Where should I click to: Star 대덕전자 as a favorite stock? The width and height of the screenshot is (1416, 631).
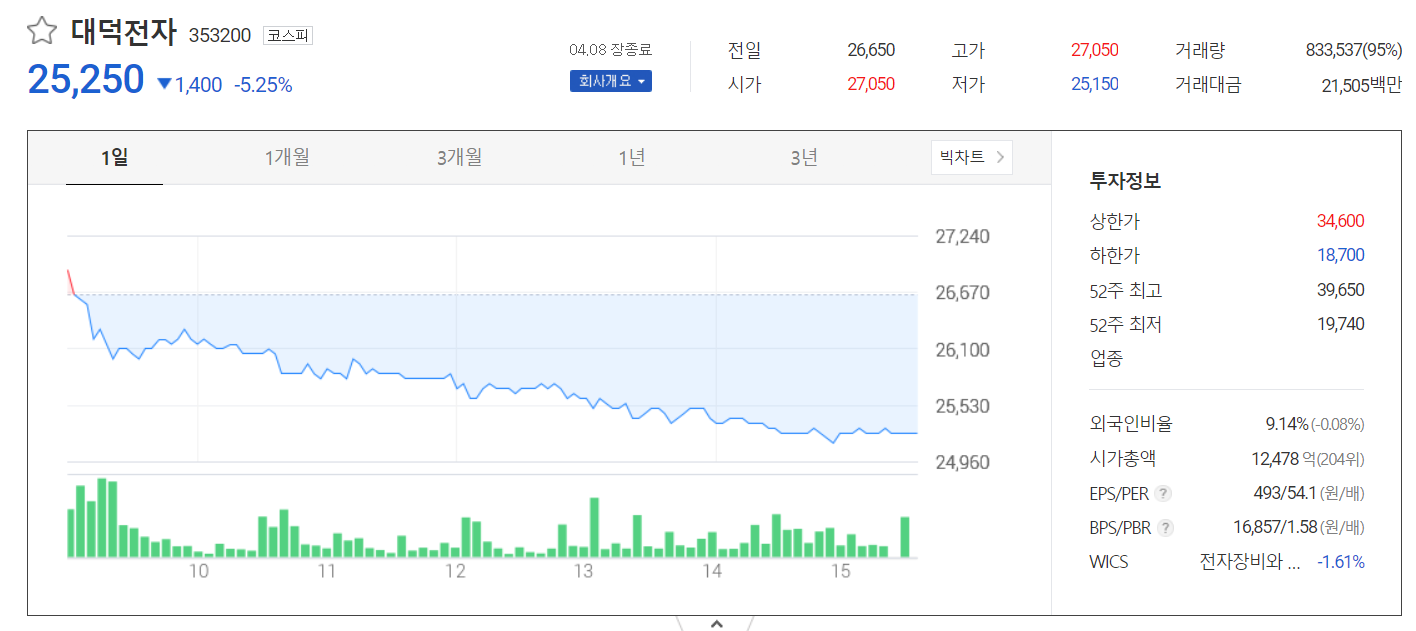click(x=42, y=32)
